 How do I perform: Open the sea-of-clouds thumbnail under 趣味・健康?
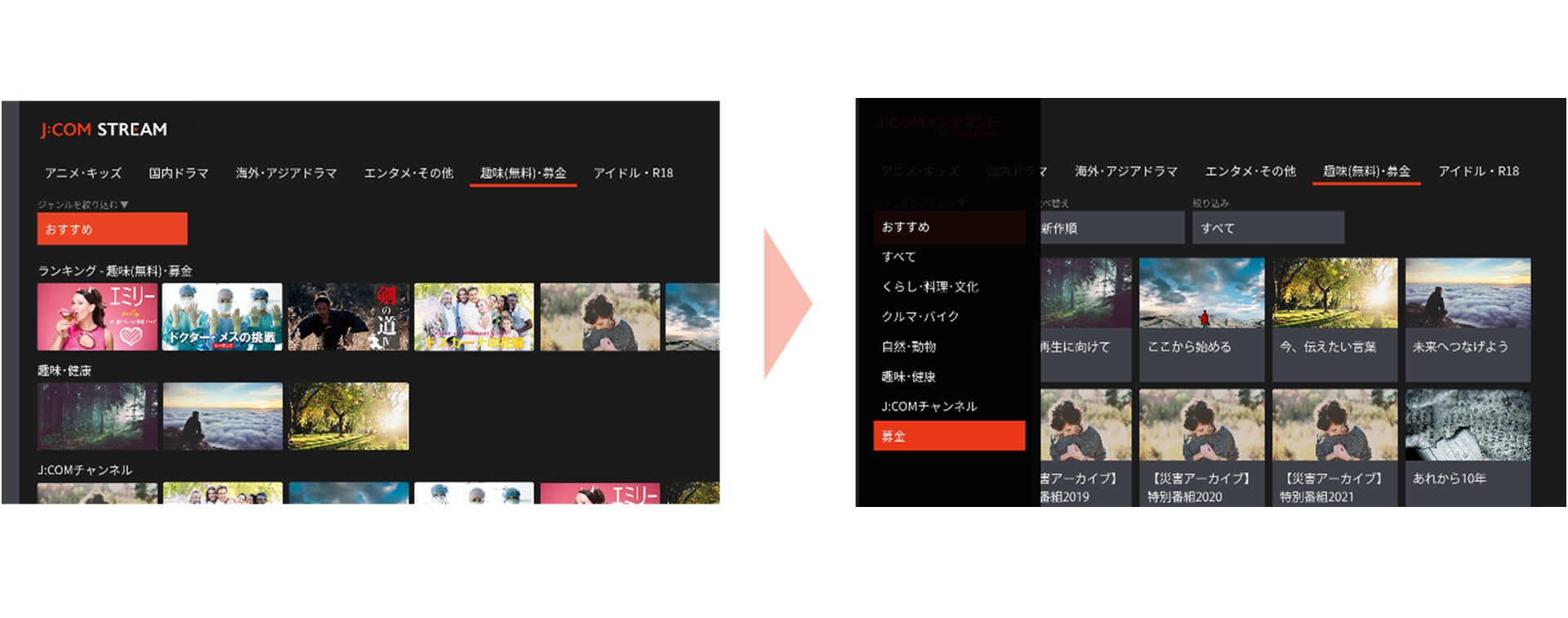tap(222, 416)
